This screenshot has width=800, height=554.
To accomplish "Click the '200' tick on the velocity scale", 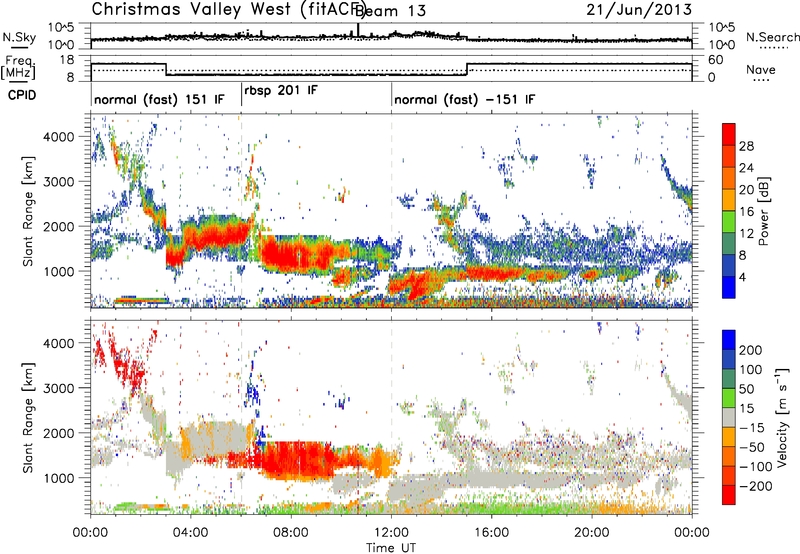I will (x=751, y=350).
